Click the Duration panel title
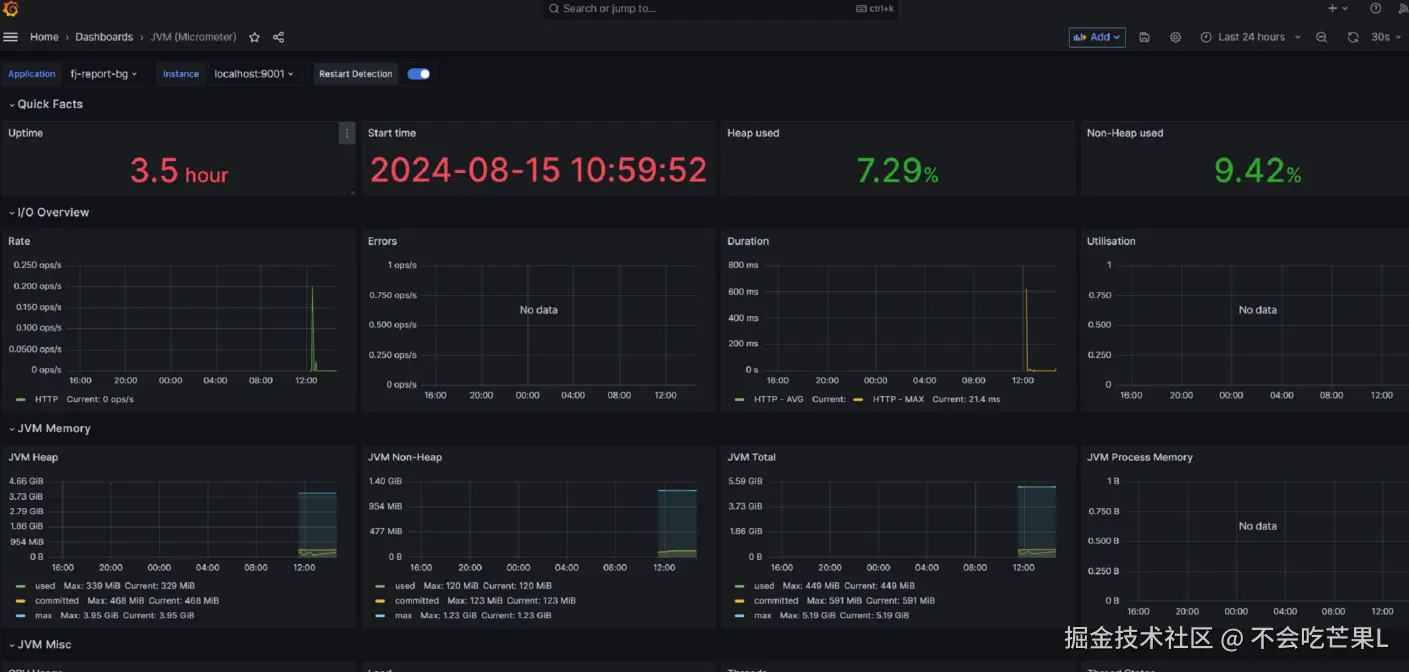Image resolution: width=1409 pixels, height=672 pixels. coord(748,241)
